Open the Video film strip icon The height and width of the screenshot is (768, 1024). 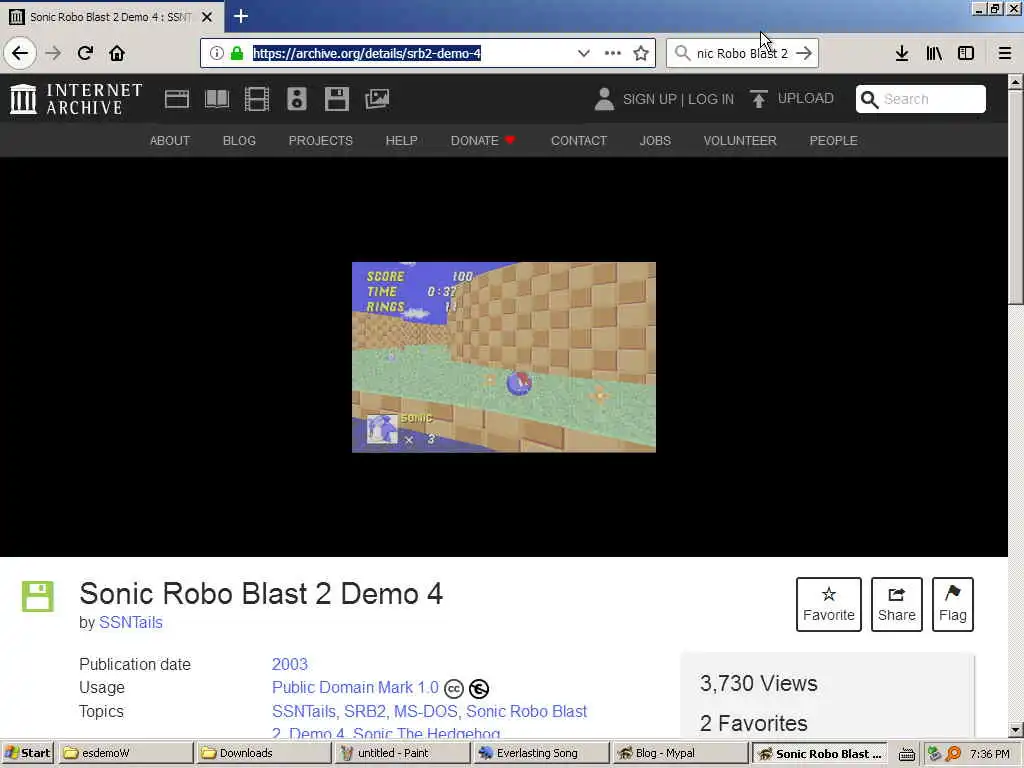[x=257, y=99]
